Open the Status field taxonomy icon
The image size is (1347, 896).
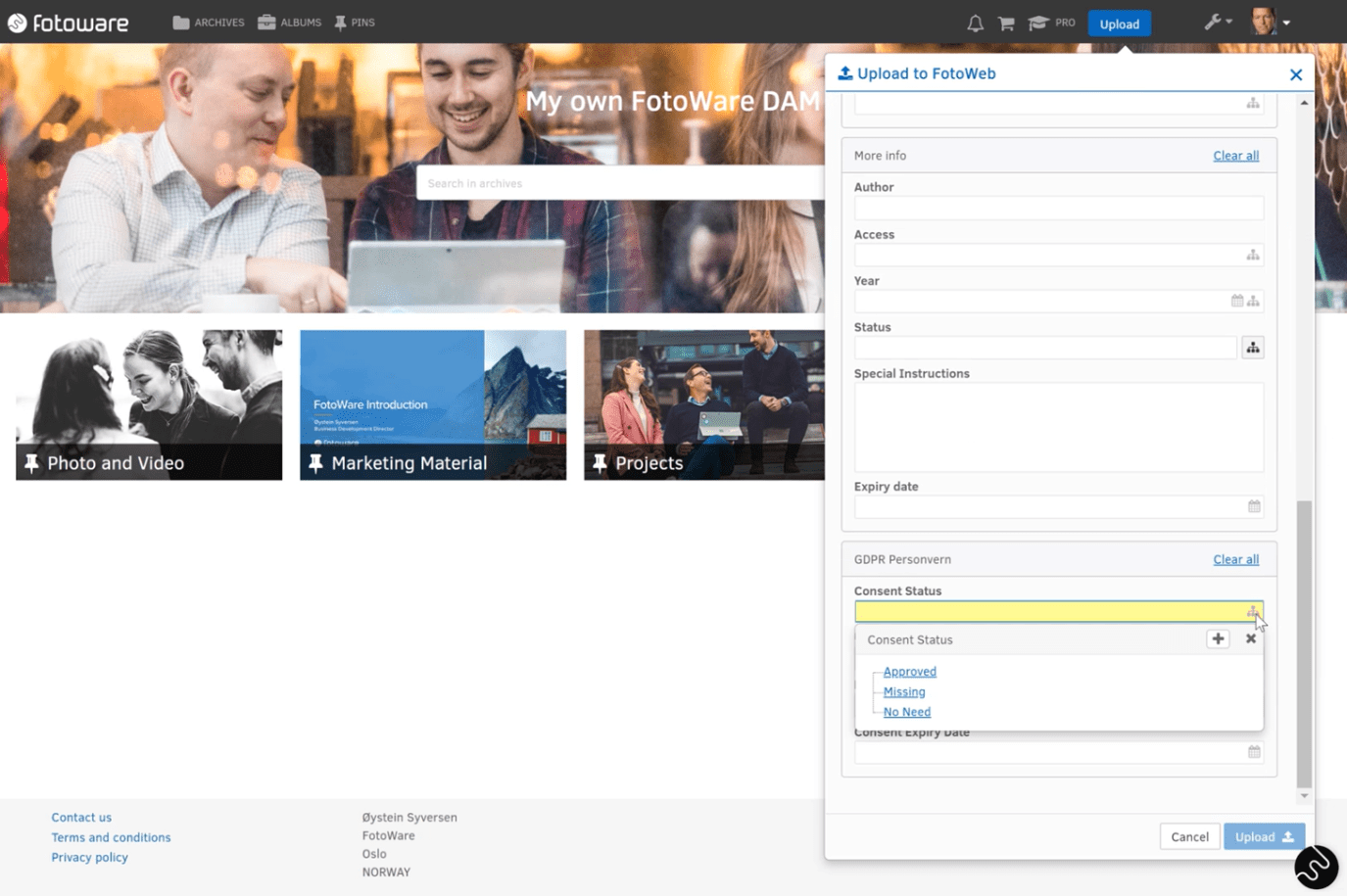[x=1252, y=348]
